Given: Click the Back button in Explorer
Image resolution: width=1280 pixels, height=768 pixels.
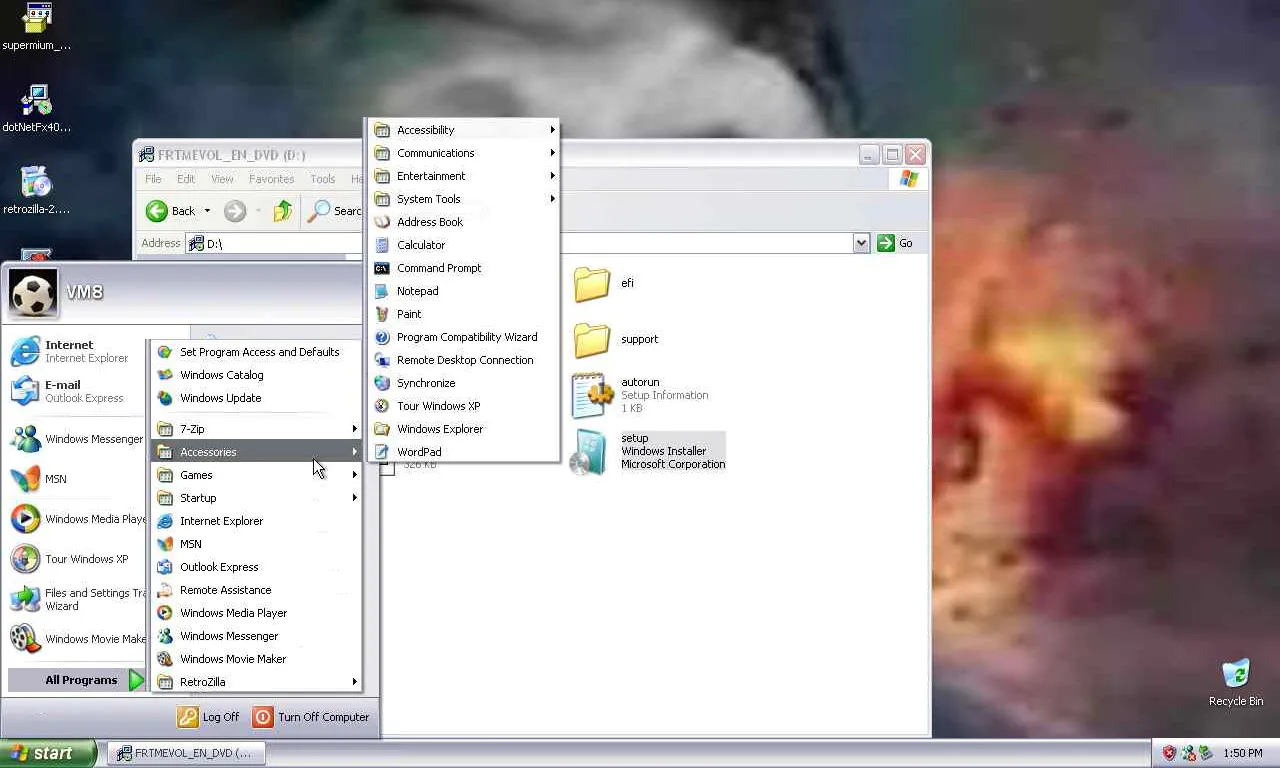Looking at the screenshot, I should click(x=171, y=211).
